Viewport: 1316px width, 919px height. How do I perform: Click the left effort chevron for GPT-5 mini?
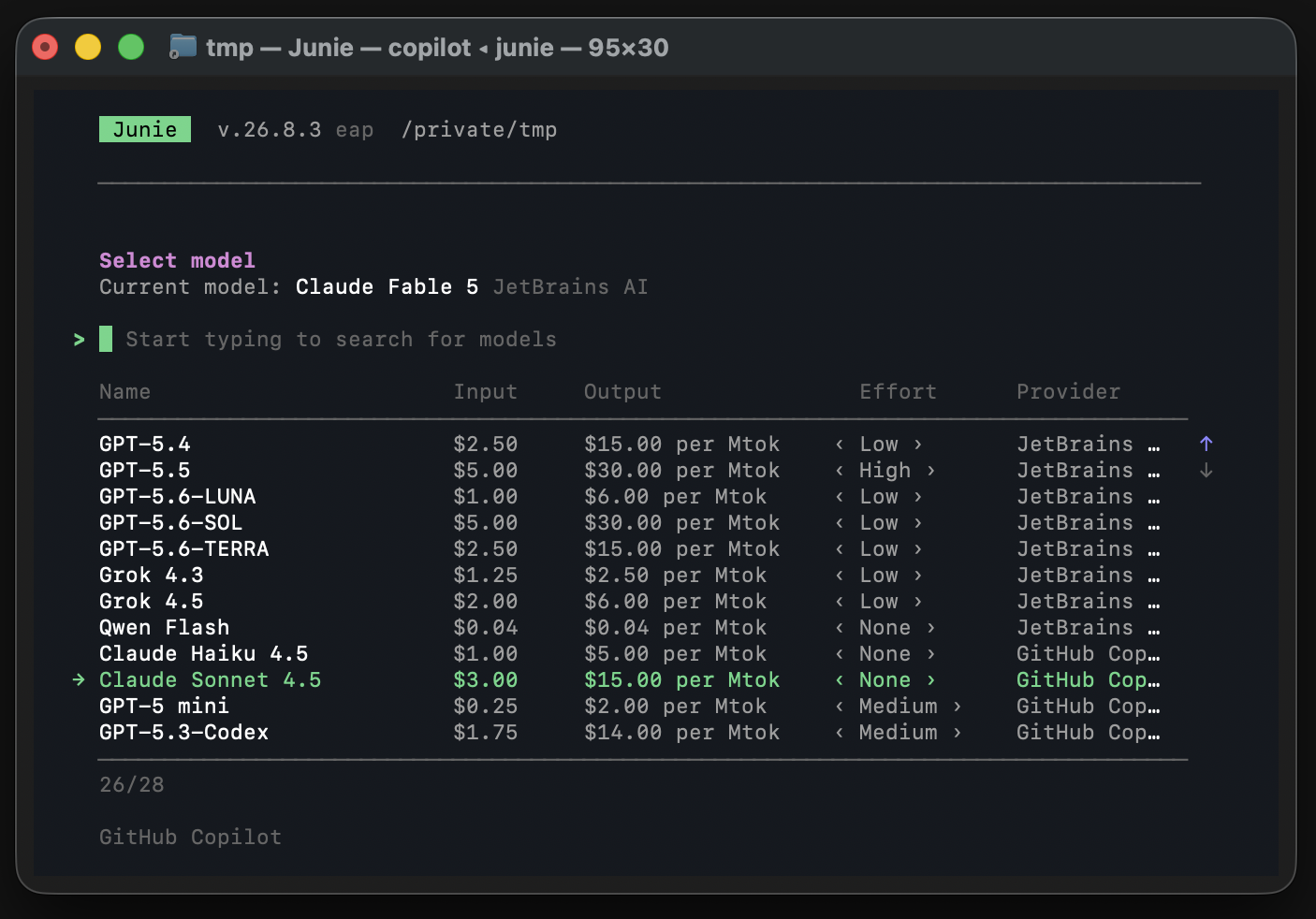click(840, 707)
